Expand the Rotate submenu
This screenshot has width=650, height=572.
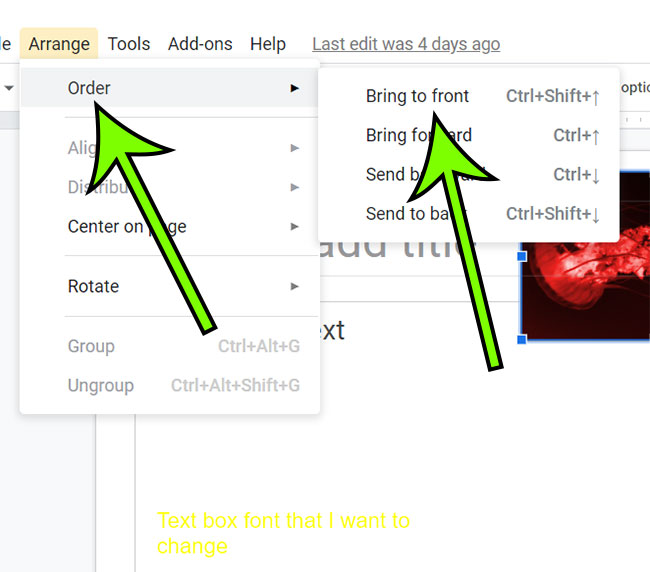tap(170, 286)
